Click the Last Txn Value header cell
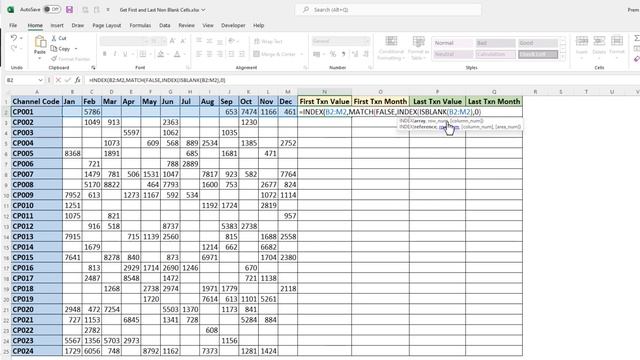 pos(437,101)
